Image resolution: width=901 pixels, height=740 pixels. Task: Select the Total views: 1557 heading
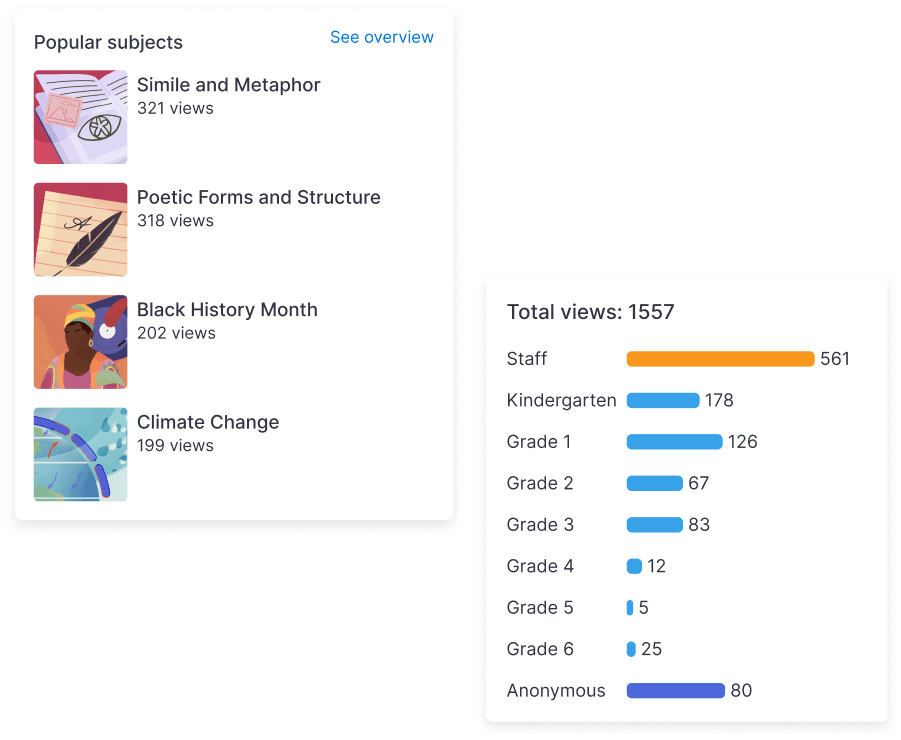(x=590, y=312)
